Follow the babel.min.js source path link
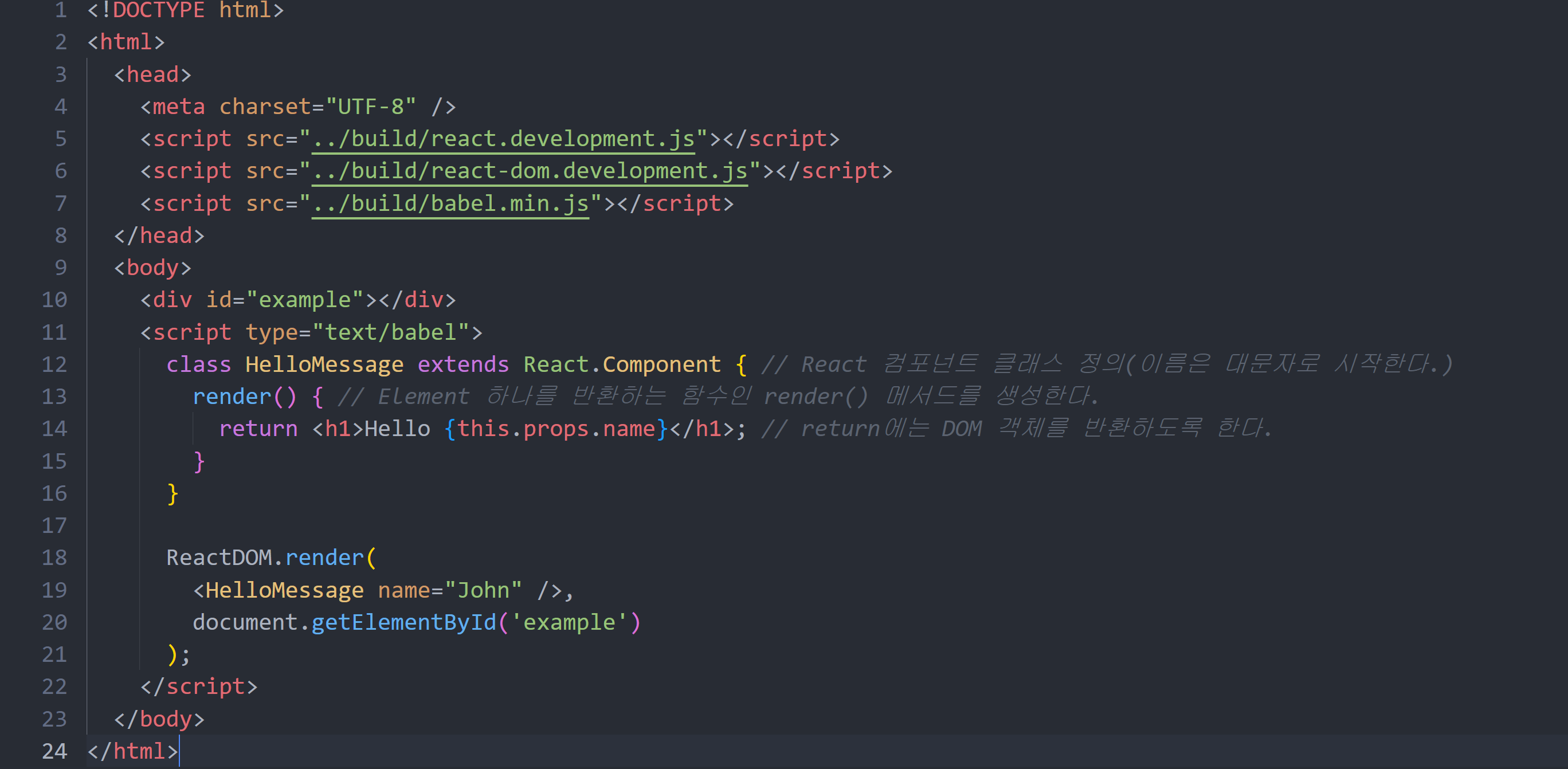The height and width of the screenshot is (769, 1568). (x=450, y=204)
